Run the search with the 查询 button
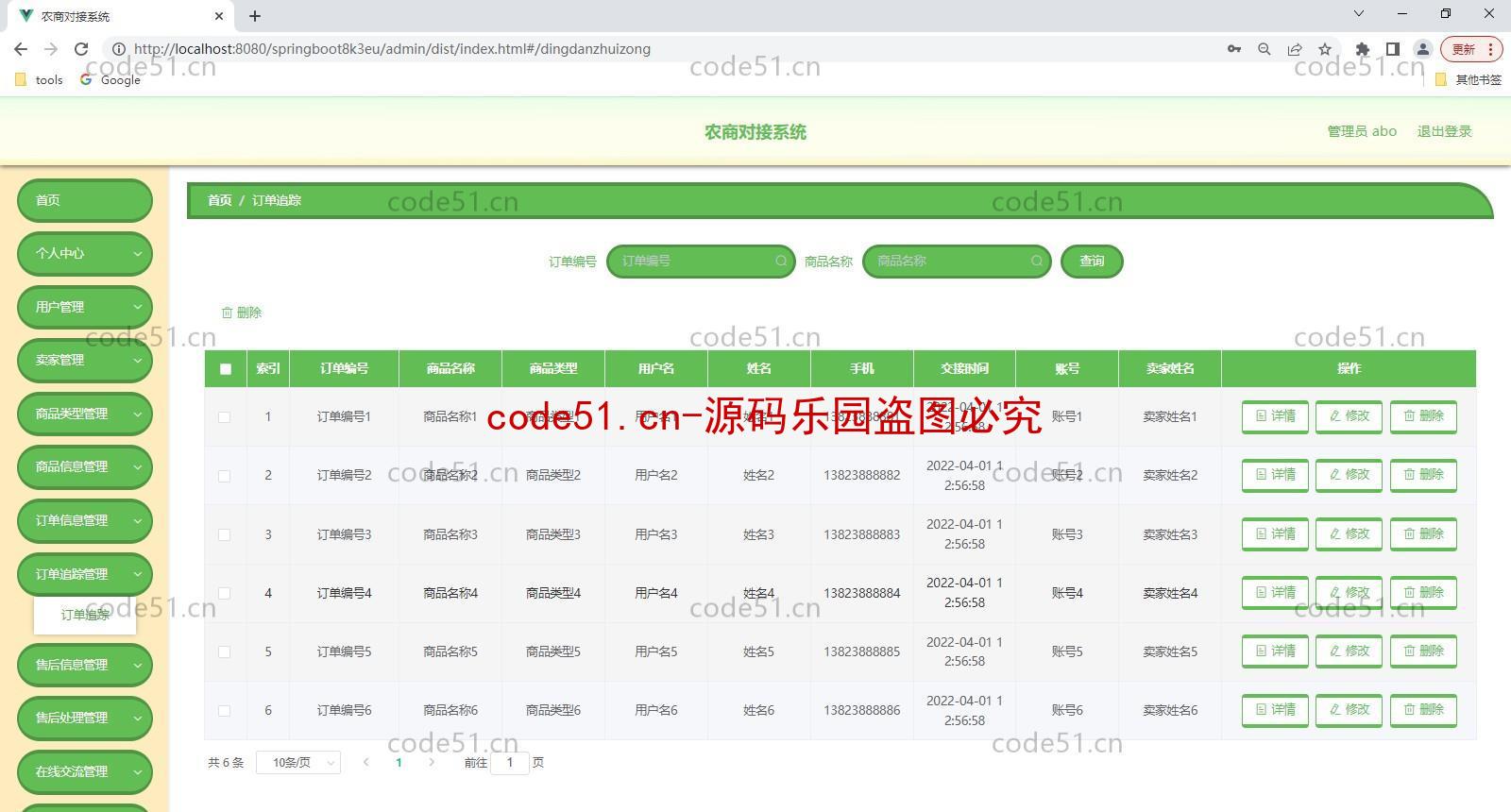This screenshot has height=812, width=1511. coord(1092,262)
